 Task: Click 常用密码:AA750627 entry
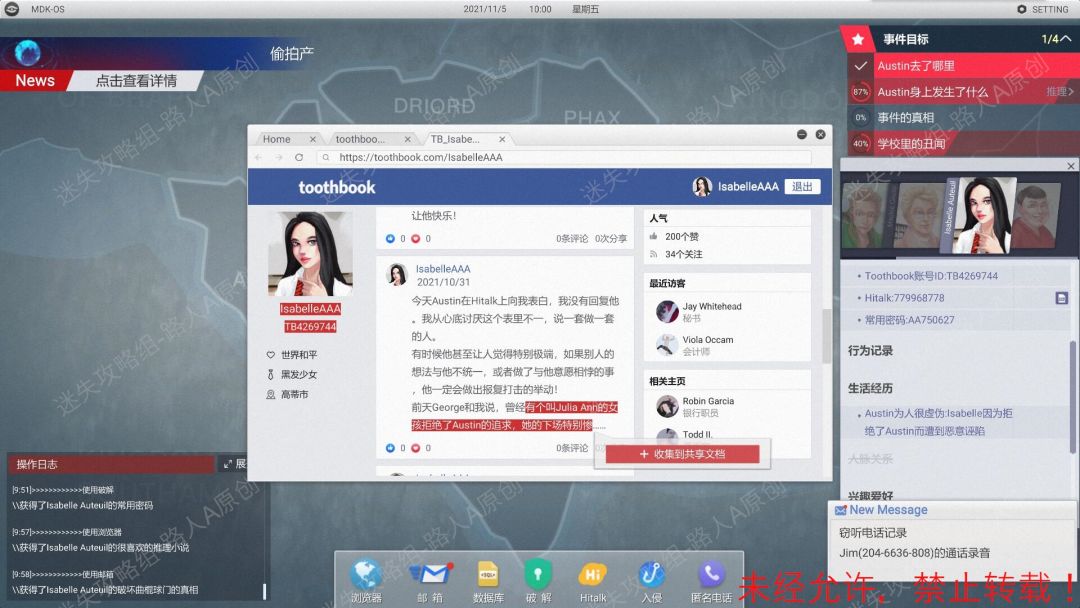[x=909, y=319]
